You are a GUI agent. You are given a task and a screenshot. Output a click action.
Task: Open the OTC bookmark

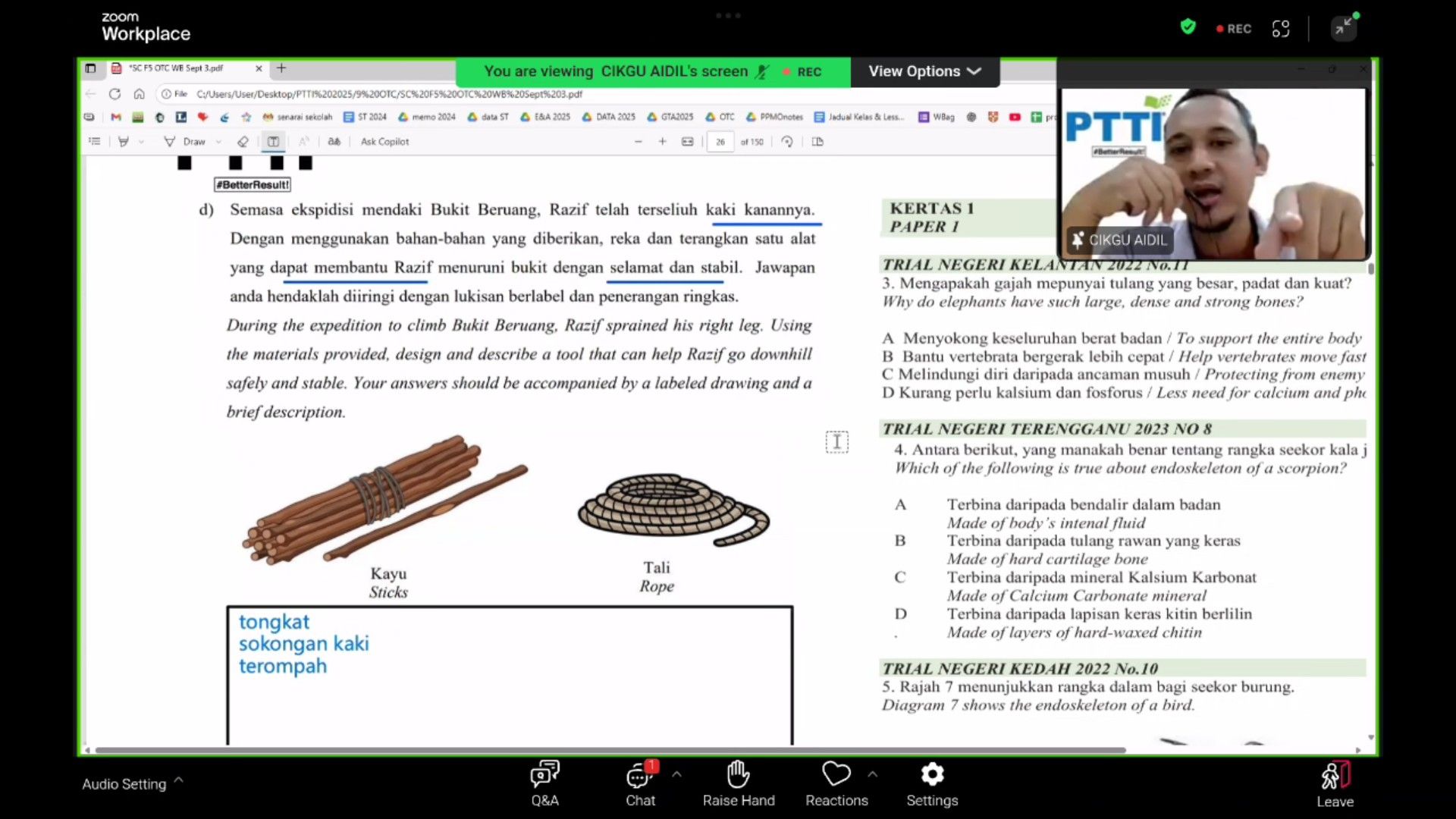[720, 117]
